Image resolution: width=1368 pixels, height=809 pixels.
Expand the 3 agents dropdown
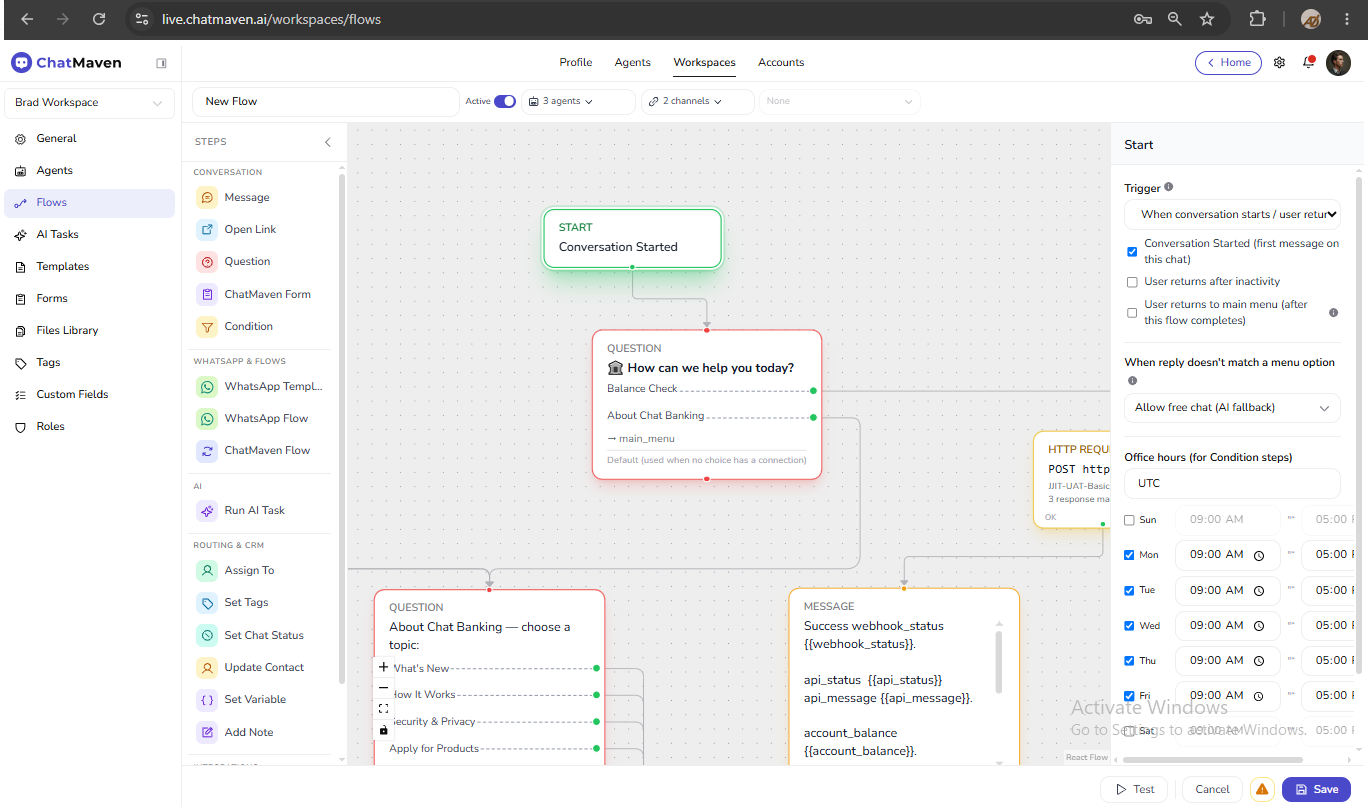(x=578, y=101)
